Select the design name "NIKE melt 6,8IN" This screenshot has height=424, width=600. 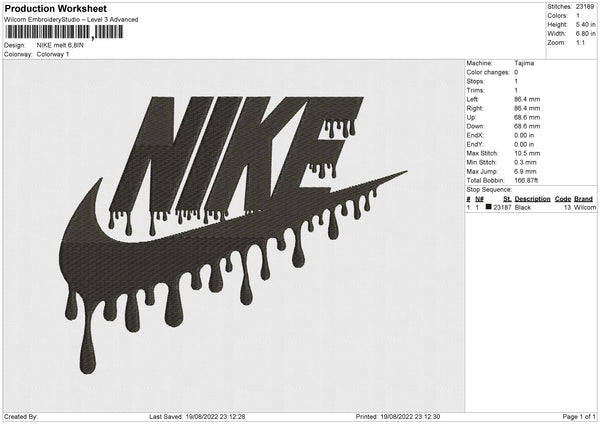pos(60,45)
